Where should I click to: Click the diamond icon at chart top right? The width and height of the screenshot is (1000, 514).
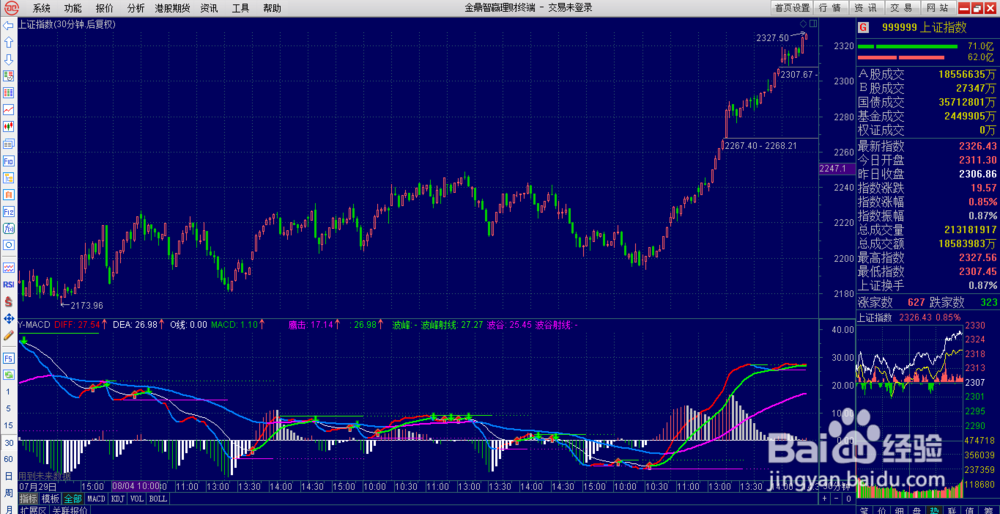(x=802, y=23)
